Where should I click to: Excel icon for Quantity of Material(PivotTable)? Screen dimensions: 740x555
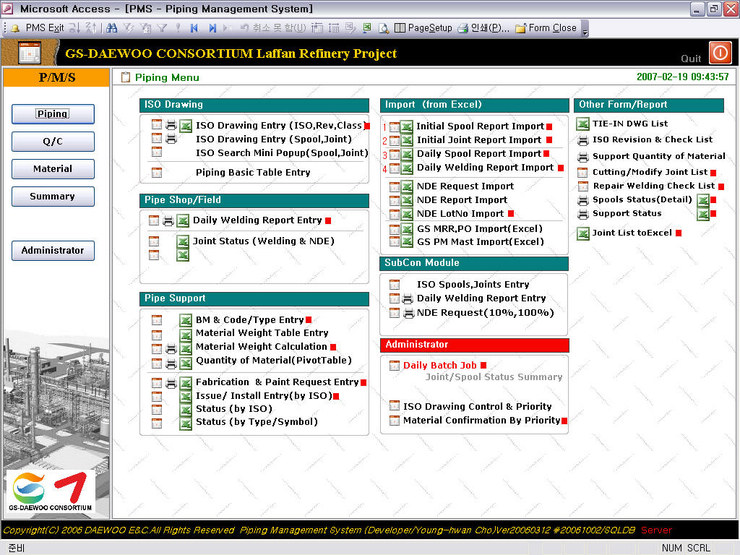[x=185, y=362]
